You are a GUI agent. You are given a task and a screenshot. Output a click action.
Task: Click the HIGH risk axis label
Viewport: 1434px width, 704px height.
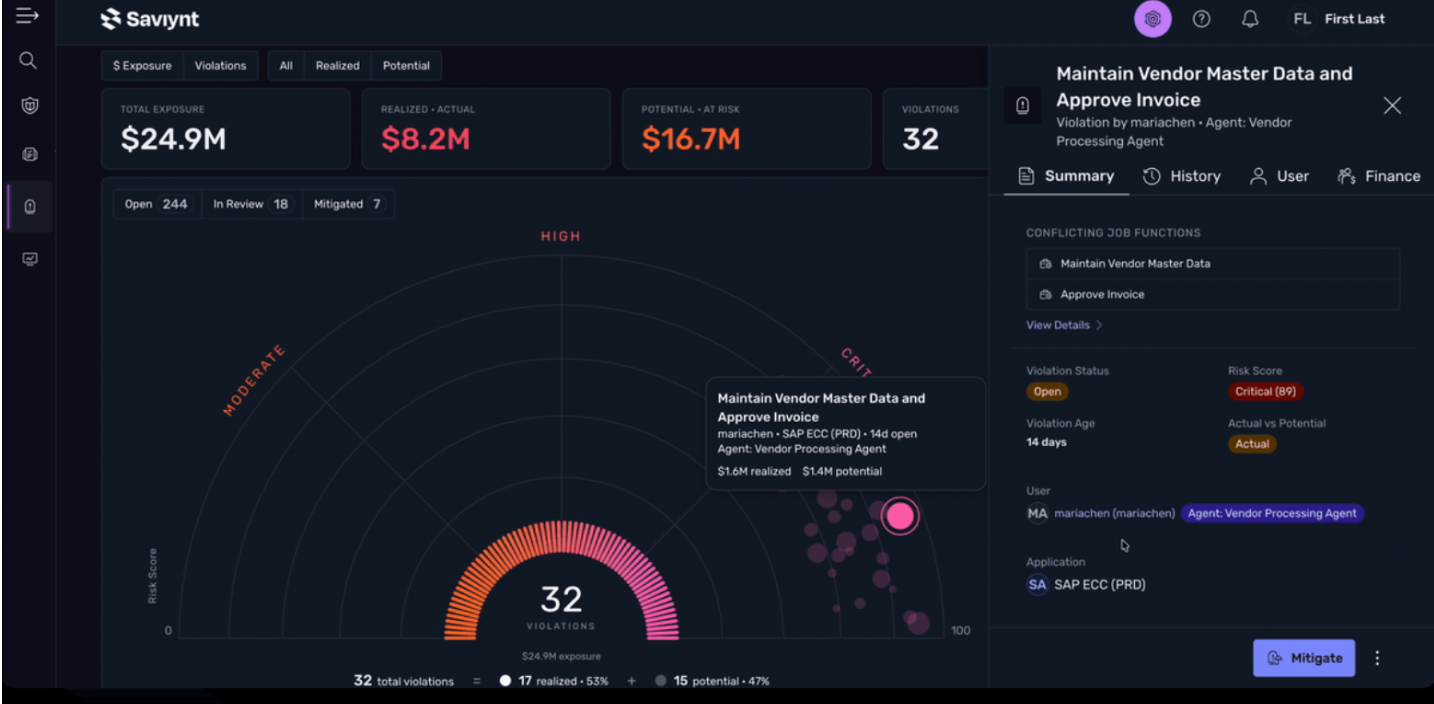pyautogui.click(x=560, y=236)
